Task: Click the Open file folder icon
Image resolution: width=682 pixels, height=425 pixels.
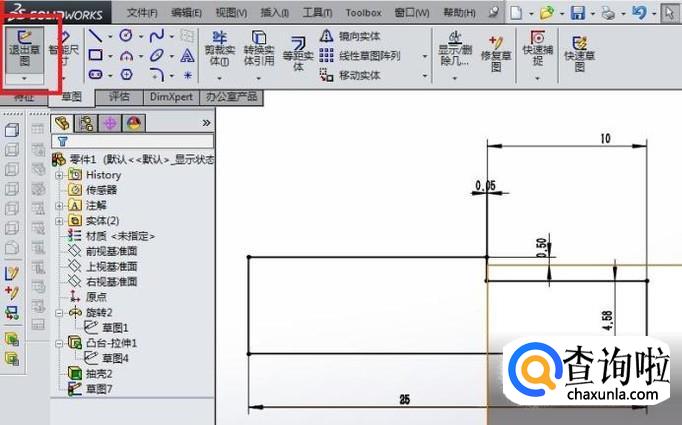Action: (547, 13)
